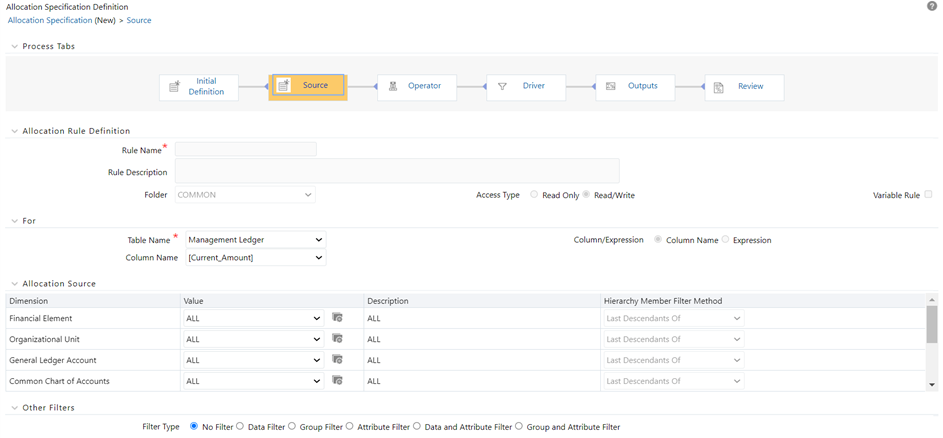Tick the Variable Rule checkbox
The width and height of the screenshot is (943, 438).
(929, 194)
